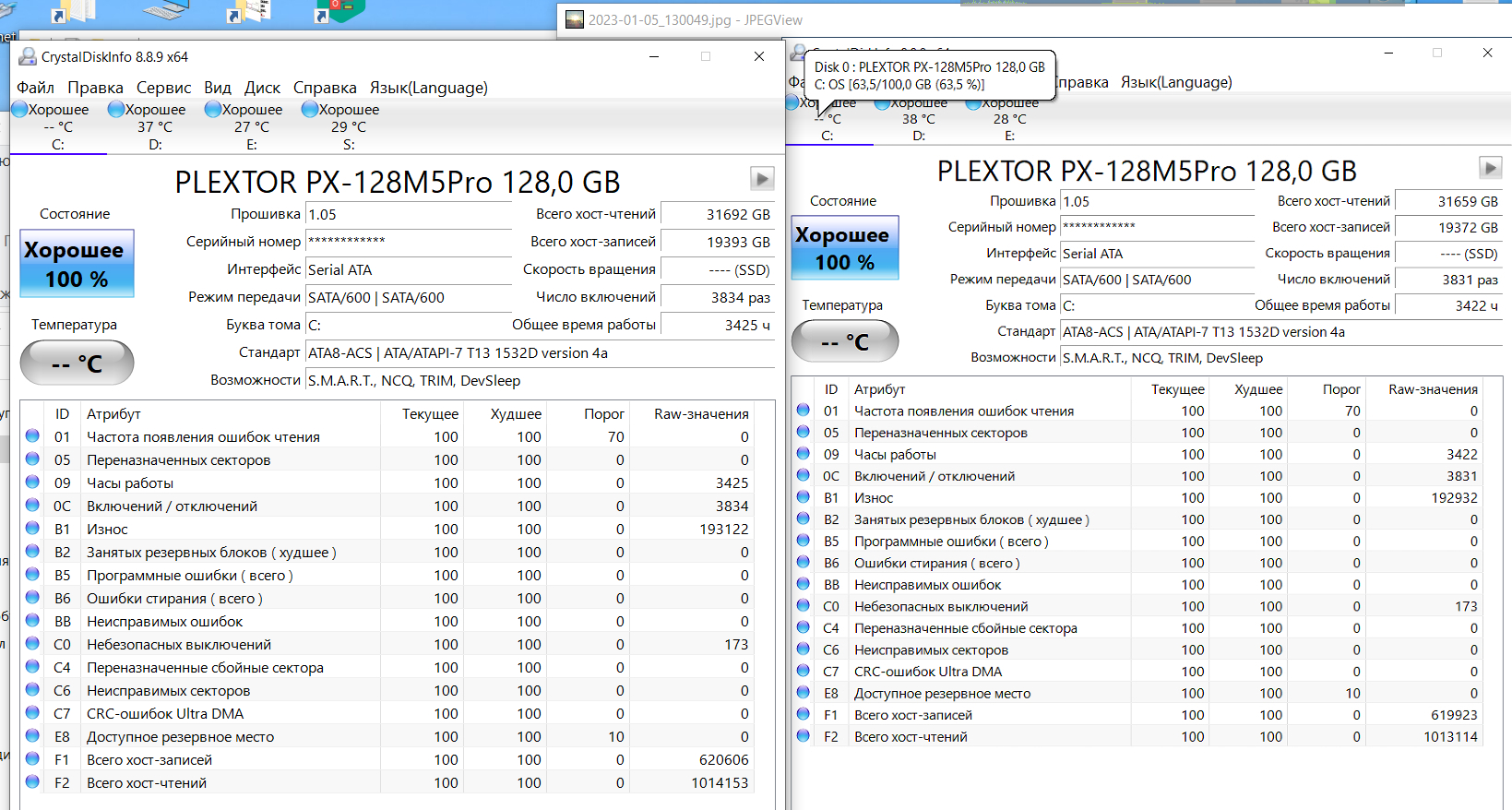This screenshot has width=1512, height=810.
Task: Click Часы работы raw value 3422 in right window
Action: click(1461, 454)
